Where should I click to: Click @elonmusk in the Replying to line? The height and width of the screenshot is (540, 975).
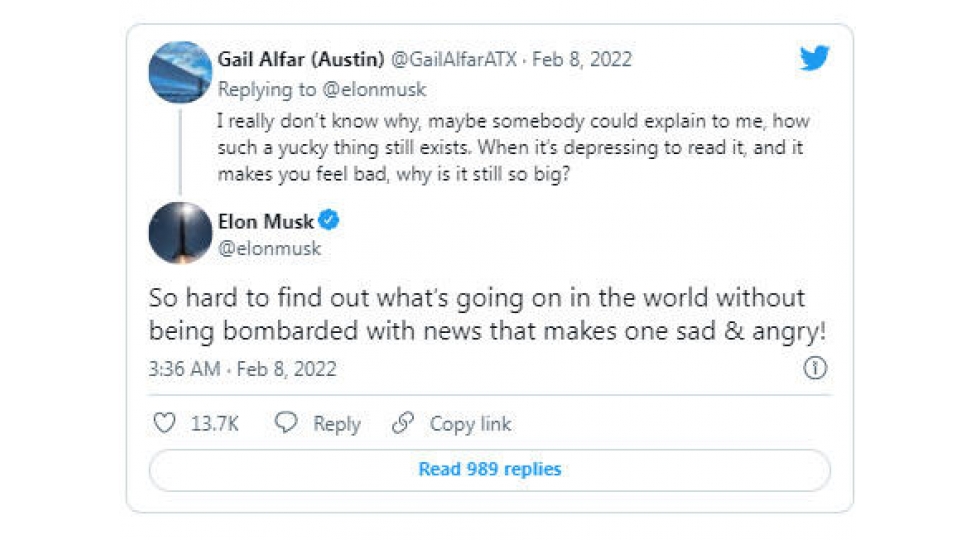[x=375, y=90]
